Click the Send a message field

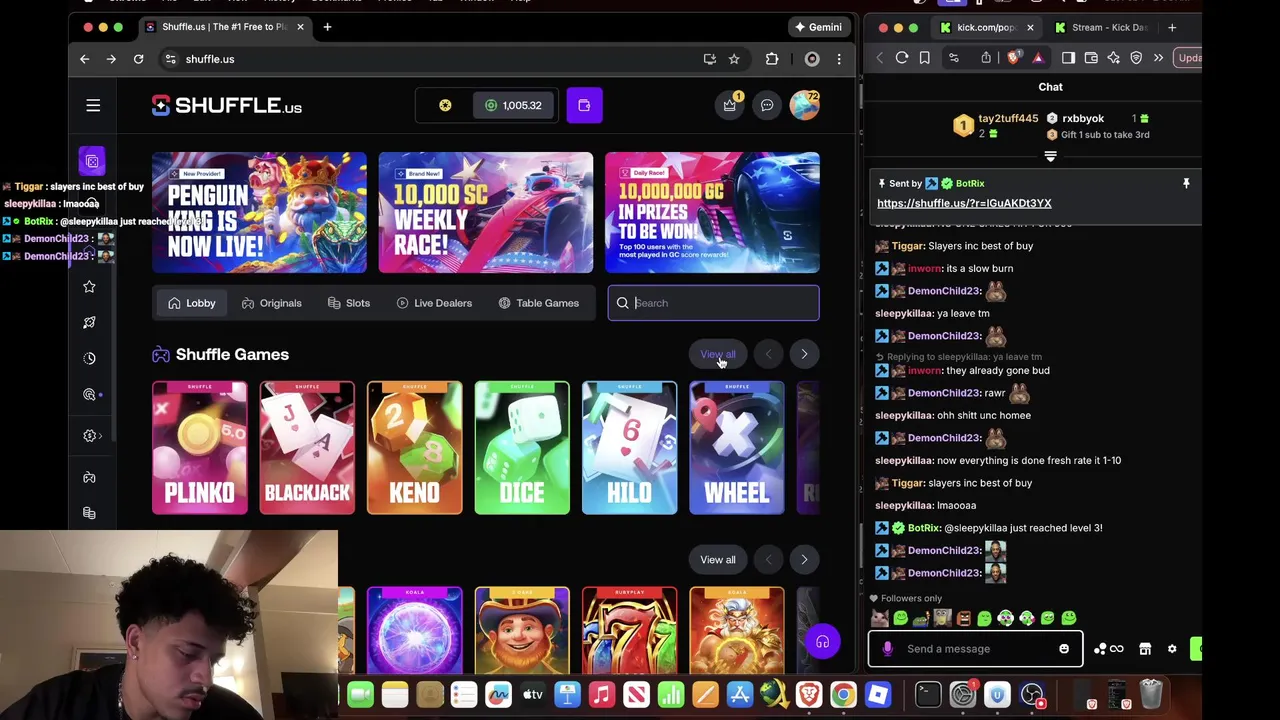click(x=975, y=649)
